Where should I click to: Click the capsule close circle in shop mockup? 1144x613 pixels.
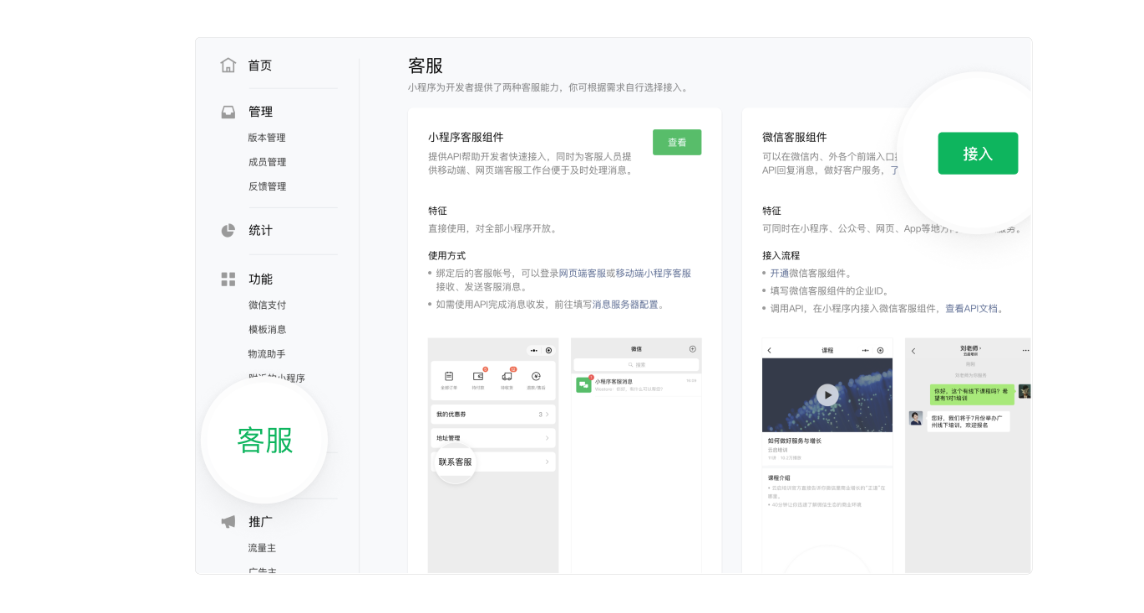click(549, 350)
